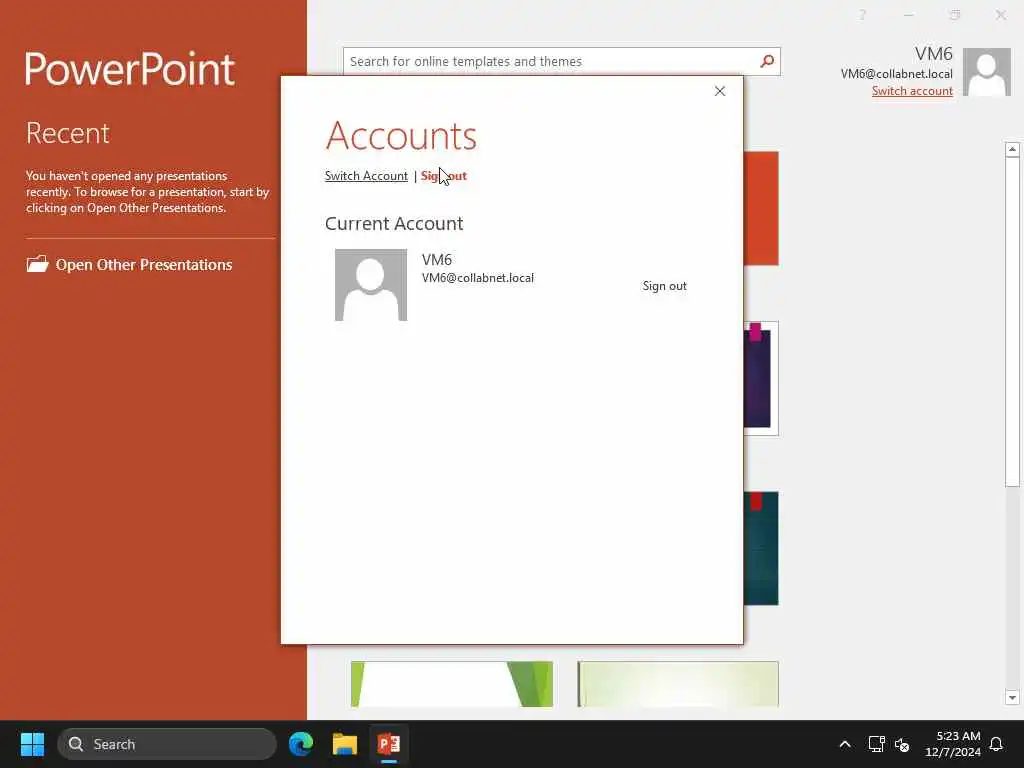Click scrollbar down arrow in templates list
Image resolution: width=1024 pixels, height=768 pixels.
(1012, 697)
